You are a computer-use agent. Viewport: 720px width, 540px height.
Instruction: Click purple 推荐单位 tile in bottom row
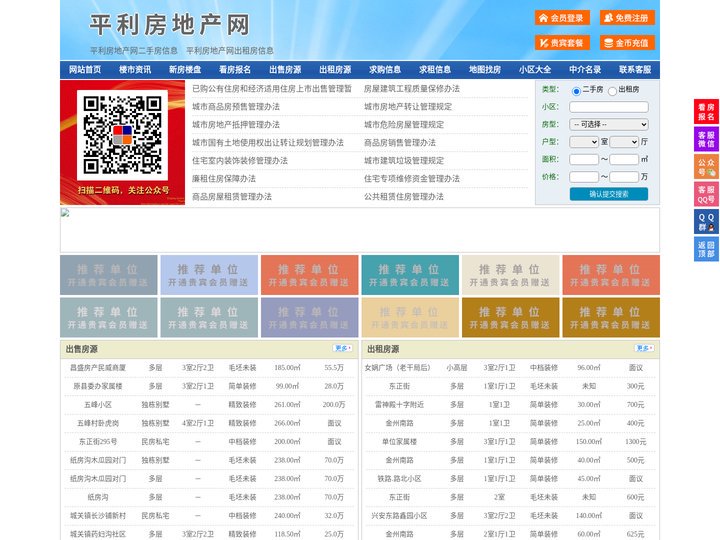309,318
